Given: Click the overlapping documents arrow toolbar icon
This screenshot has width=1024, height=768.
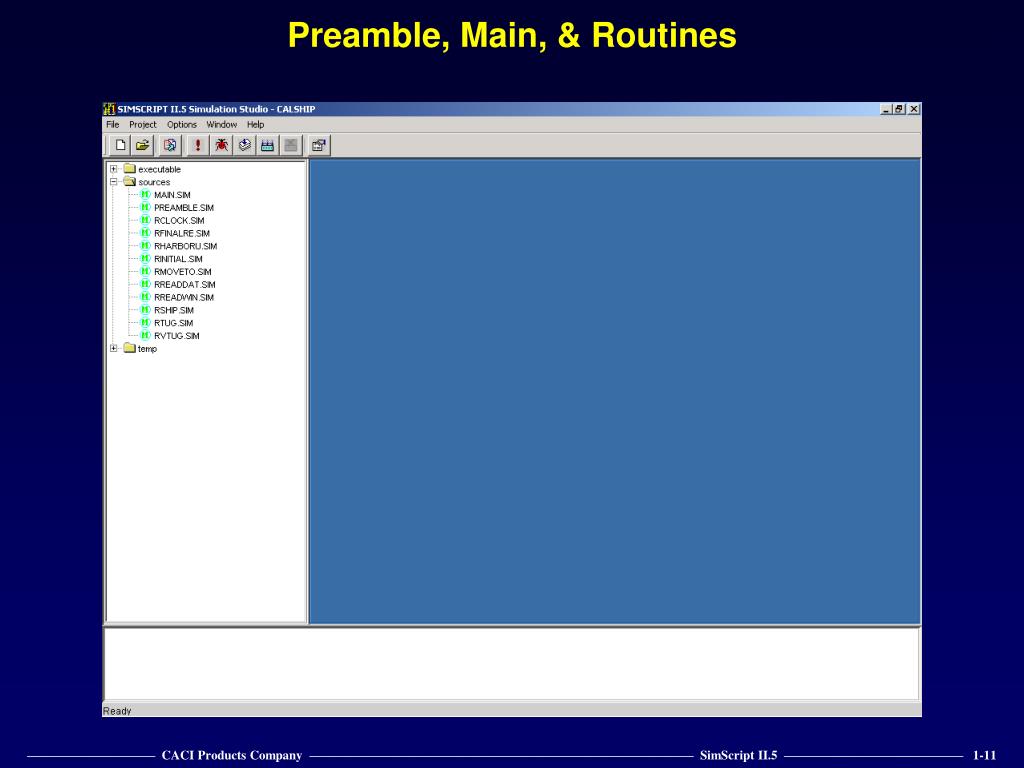Looking at the screenshot, I should pyautogui.click(x=170, y=145).
